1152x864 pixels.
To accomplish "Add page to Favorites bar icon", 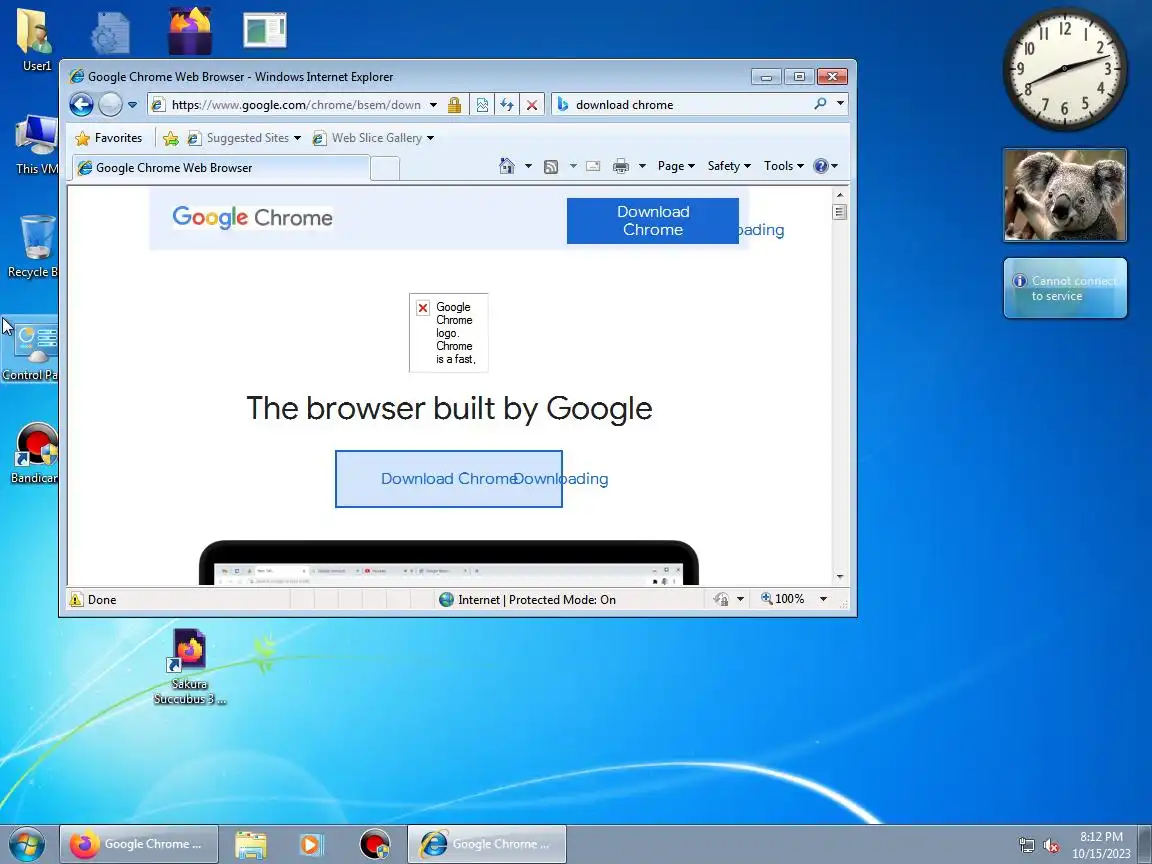I will point(171,138).
